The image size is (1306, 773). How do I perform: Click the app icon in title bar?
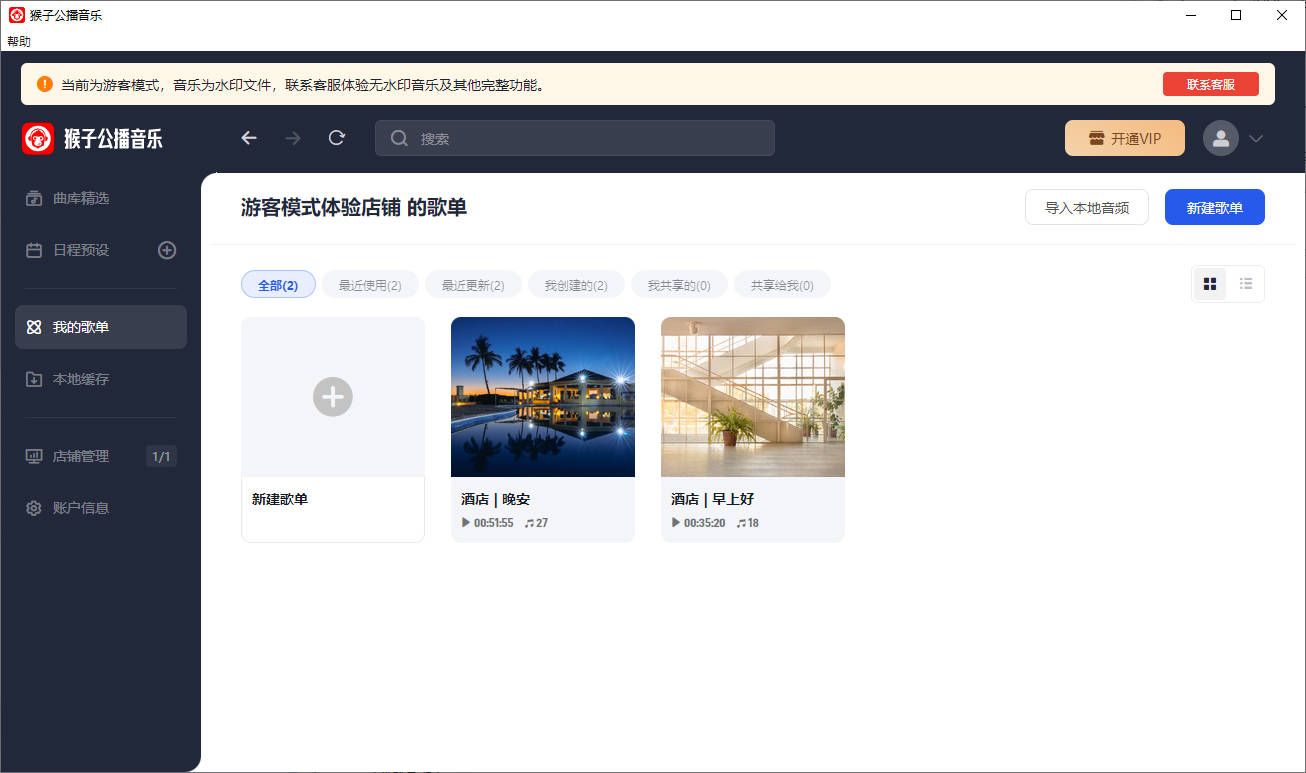click(x=17, y=15)
